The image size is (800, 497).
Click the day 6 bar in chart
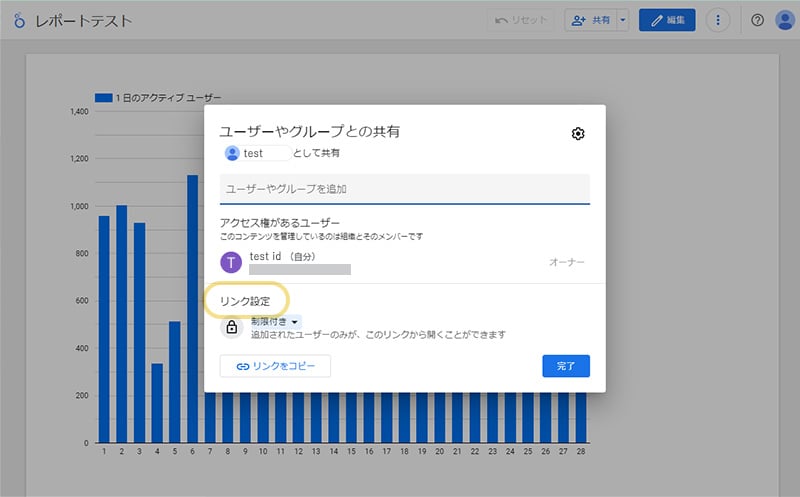pyautogui.click(x=192, y=309)
